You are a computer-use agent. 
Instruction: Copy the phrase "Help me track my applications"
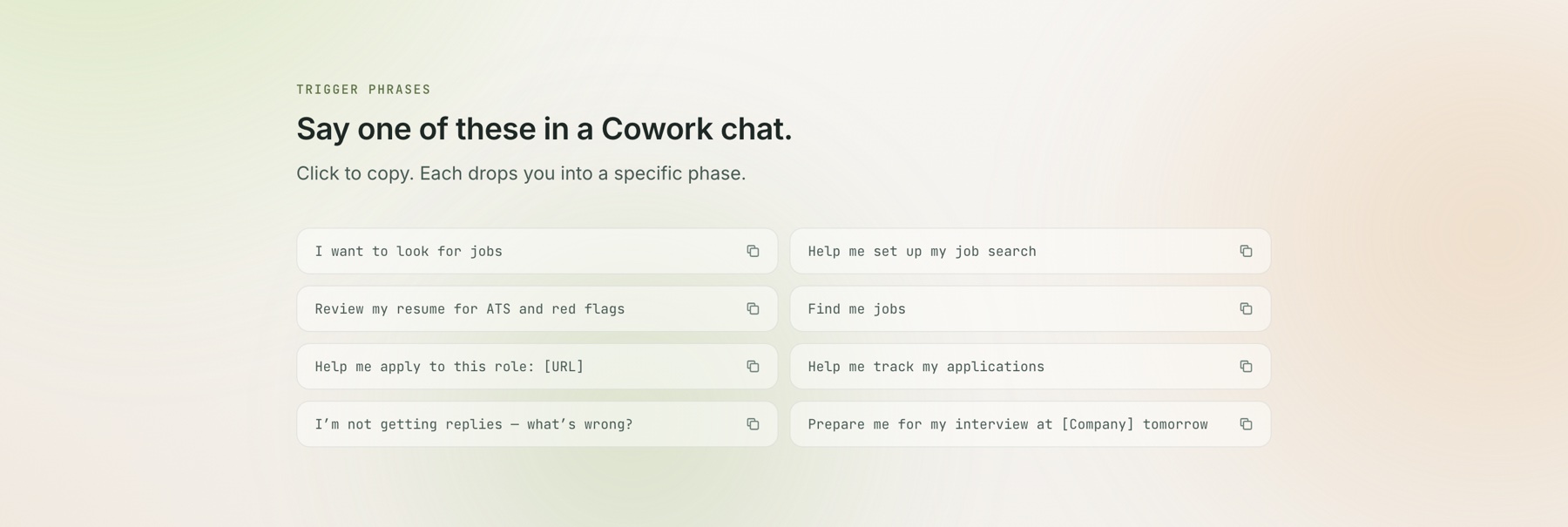(1002, 367)
